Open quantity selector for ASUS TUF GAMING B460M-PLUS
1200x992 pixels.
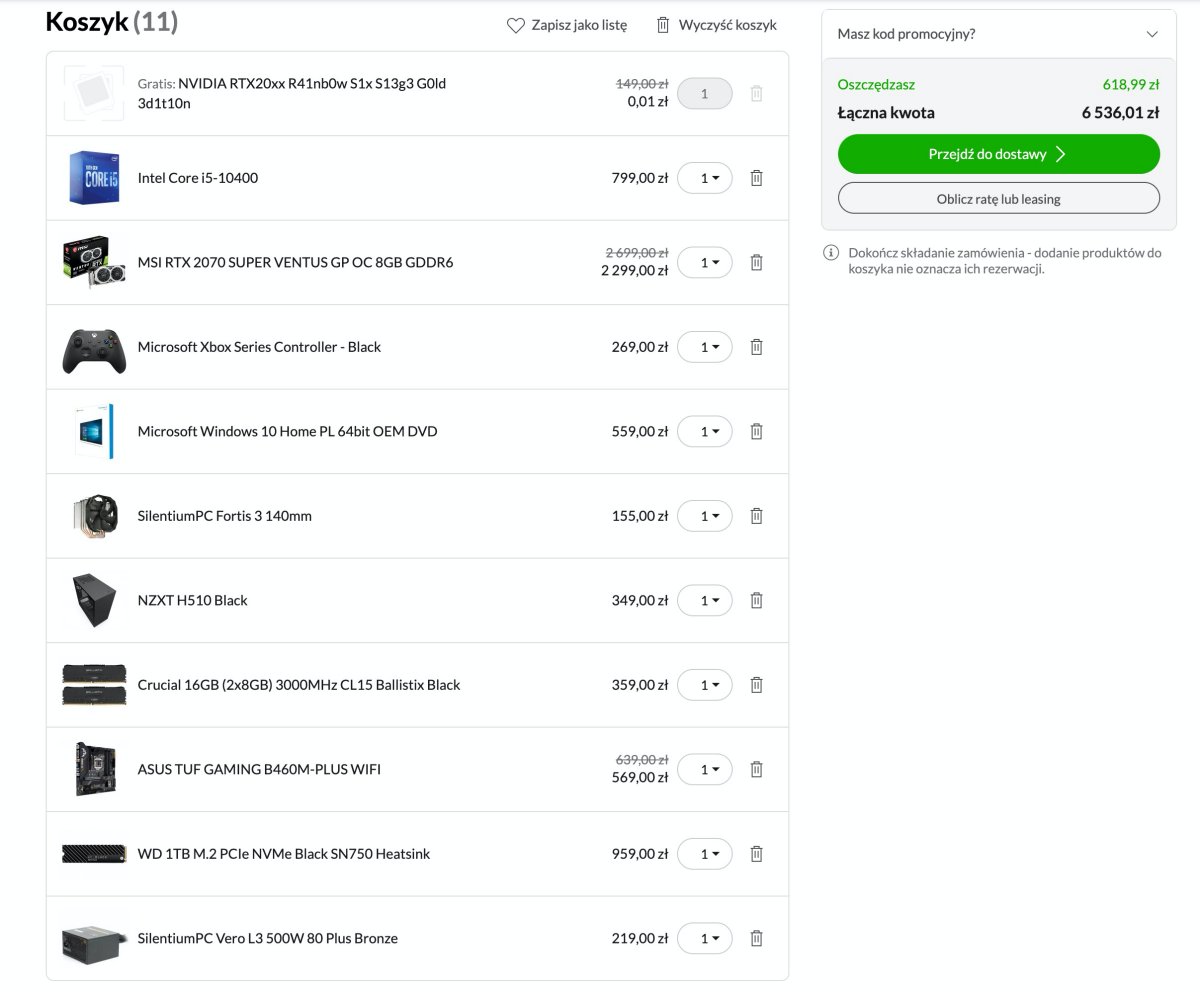pos(705,769)
